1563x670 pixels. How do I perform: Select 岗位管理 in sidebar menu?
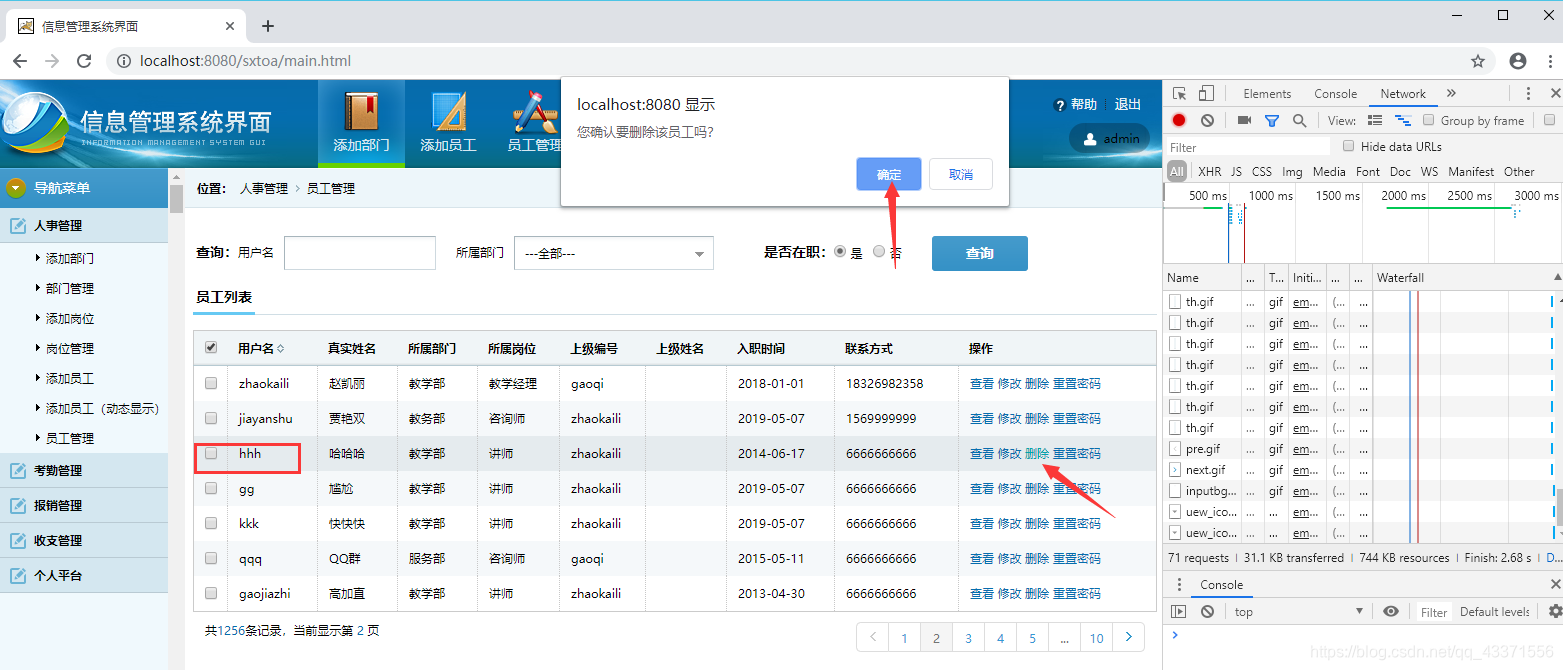(x=70, y=348)
